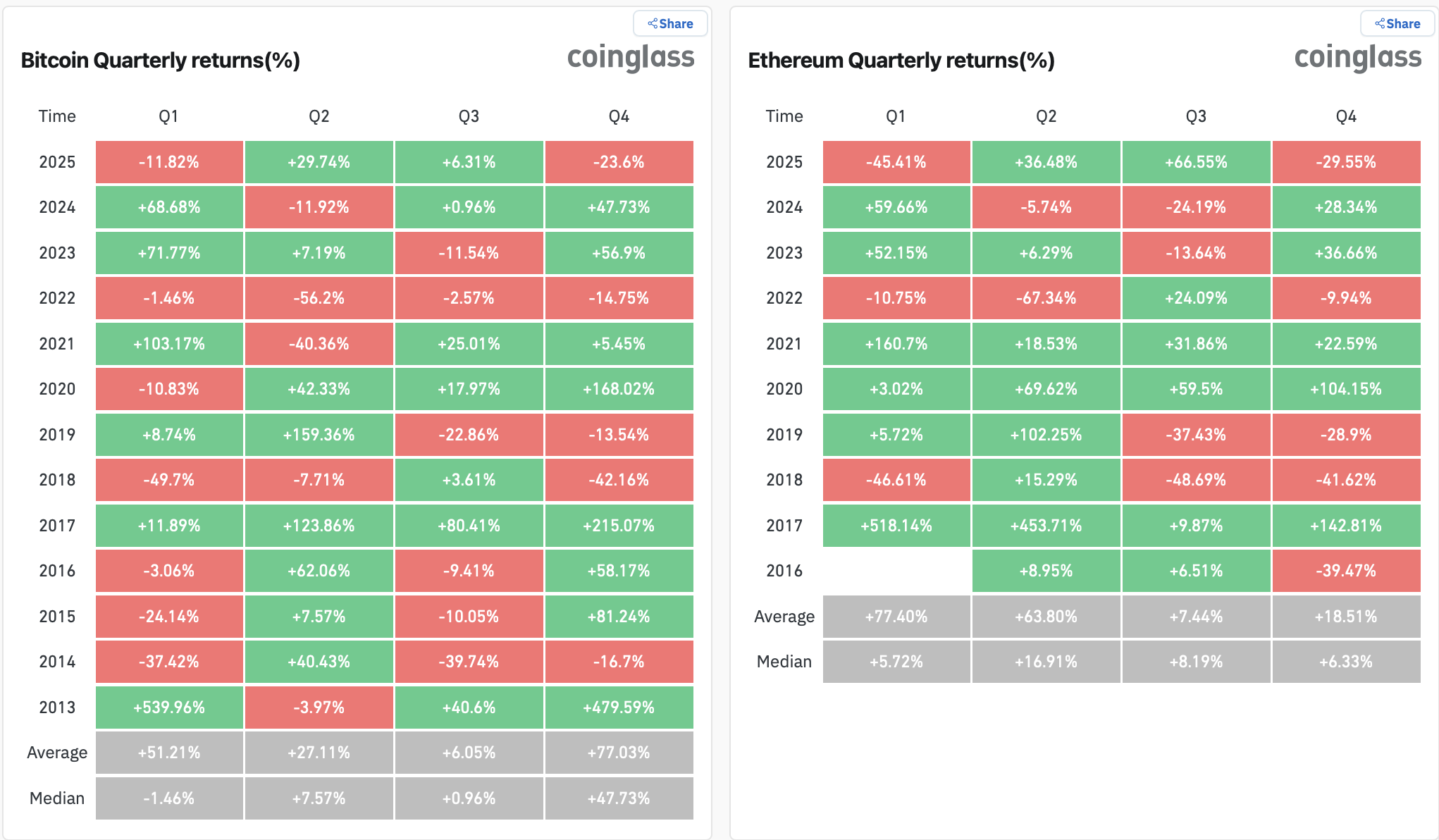Click the Ethereum Quarterly returns(%) title
The image size is (1439, 840).
click(901, 61)
